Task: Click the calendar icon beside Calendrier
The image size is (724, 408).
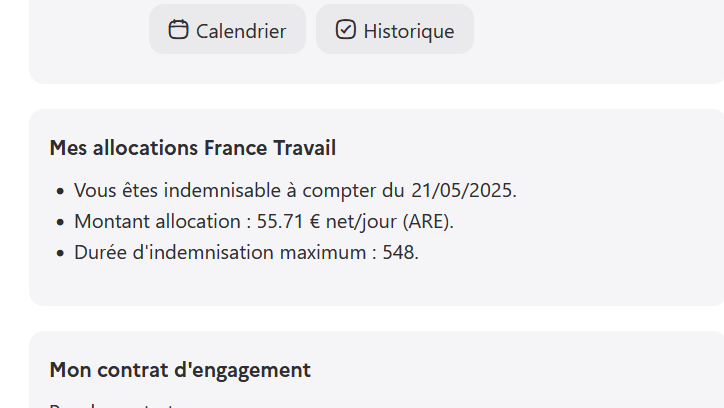Action: click(x=178, y=30)
